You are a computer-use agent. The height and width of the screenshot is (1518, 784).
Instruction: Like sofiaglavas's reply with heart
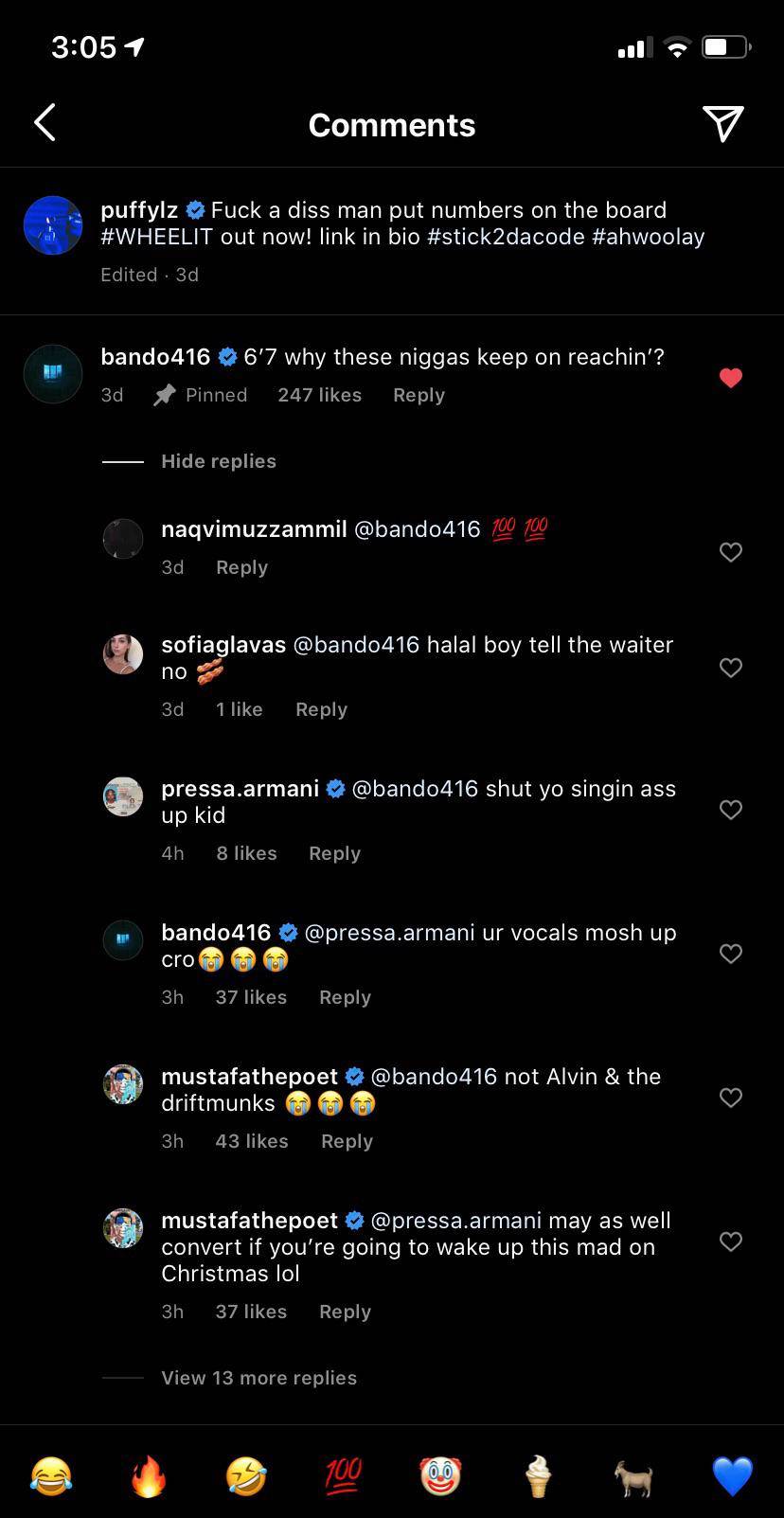pos(730,668)
